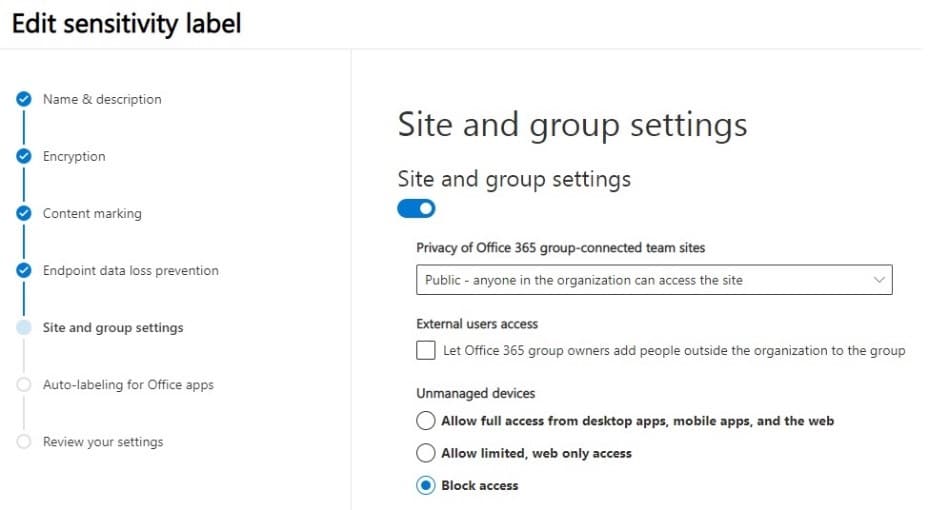This screenshot has width=928, height=510.
Task: Open the Content marking step
Action: tap(92, 213)
